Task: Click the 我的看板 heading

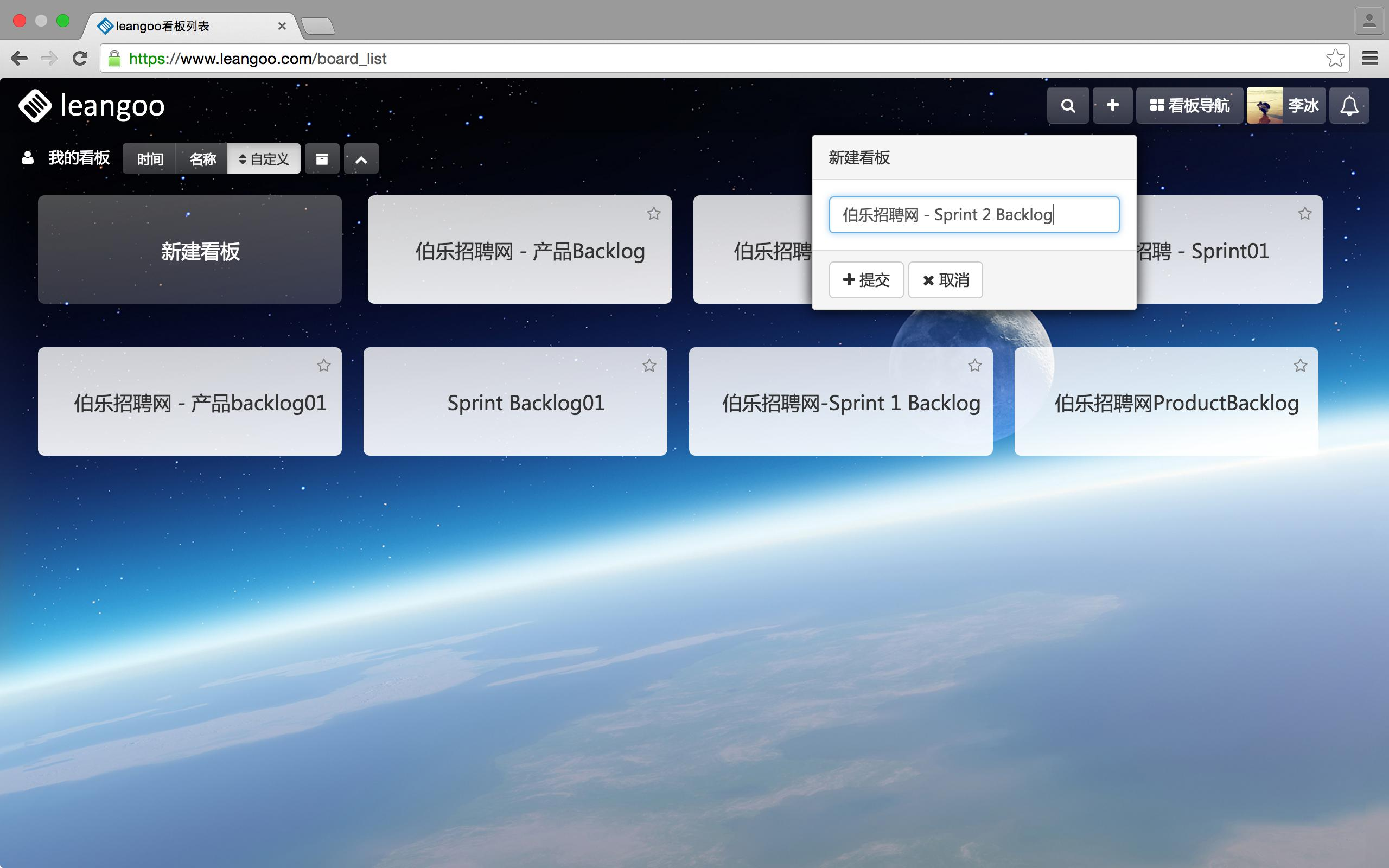Action: click(x=79, y=158)
